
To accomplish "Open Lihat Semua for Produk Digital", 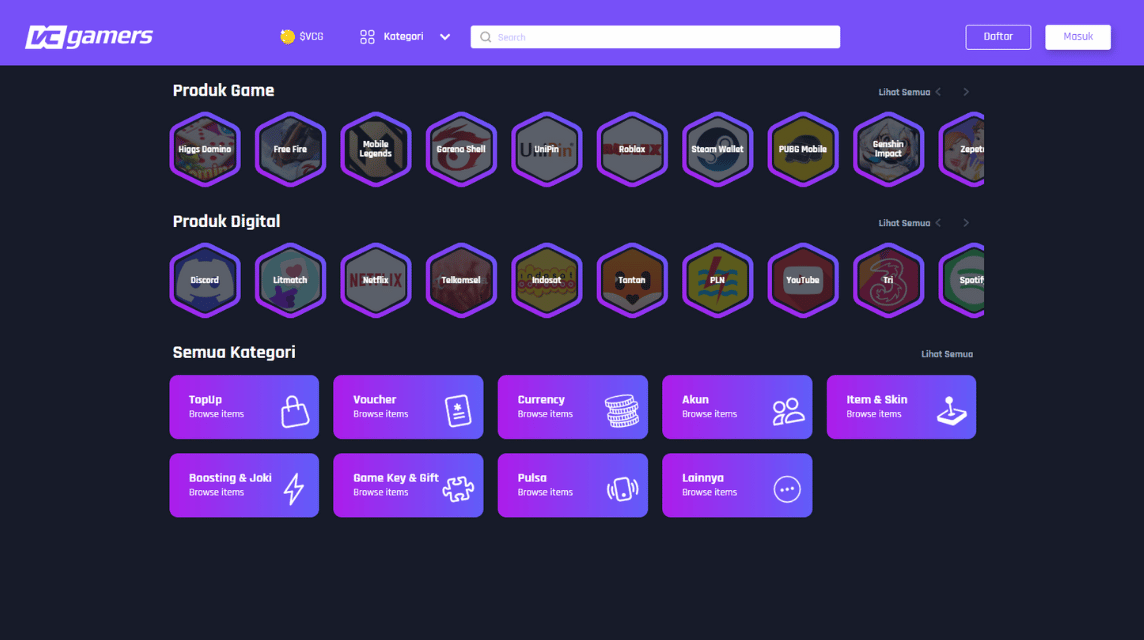I will tap(904, 223).
